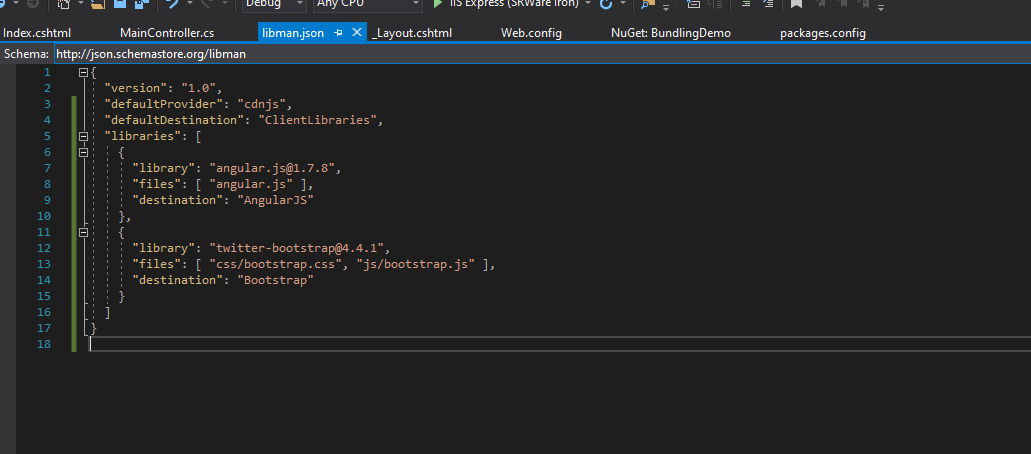Click line number 10 in the gutter
The height and width of the screenshot is (454, 1031).
43,216
